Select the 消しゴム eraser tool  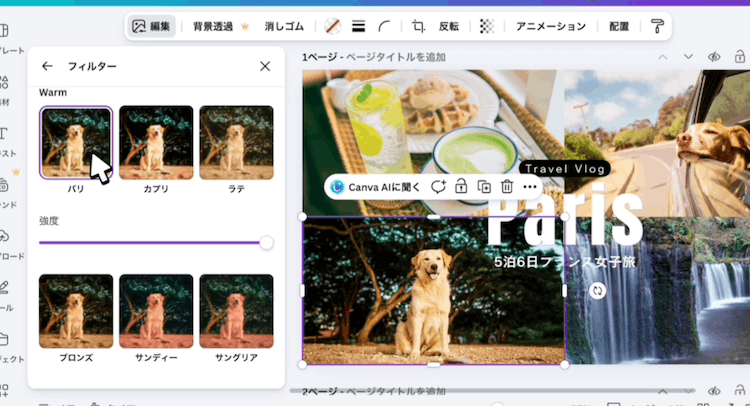(284, 26)
